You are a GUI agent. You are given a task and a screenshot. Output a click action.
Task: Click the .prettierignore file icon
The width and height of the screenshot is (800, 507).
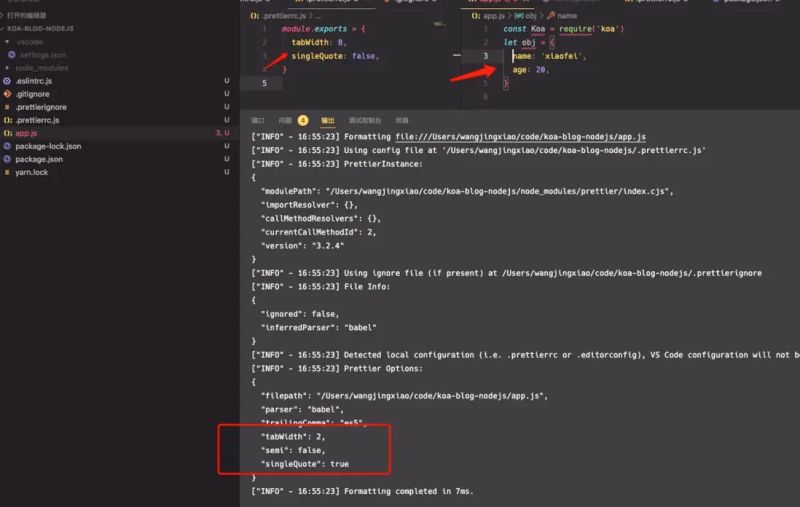[x=7, y=107]
